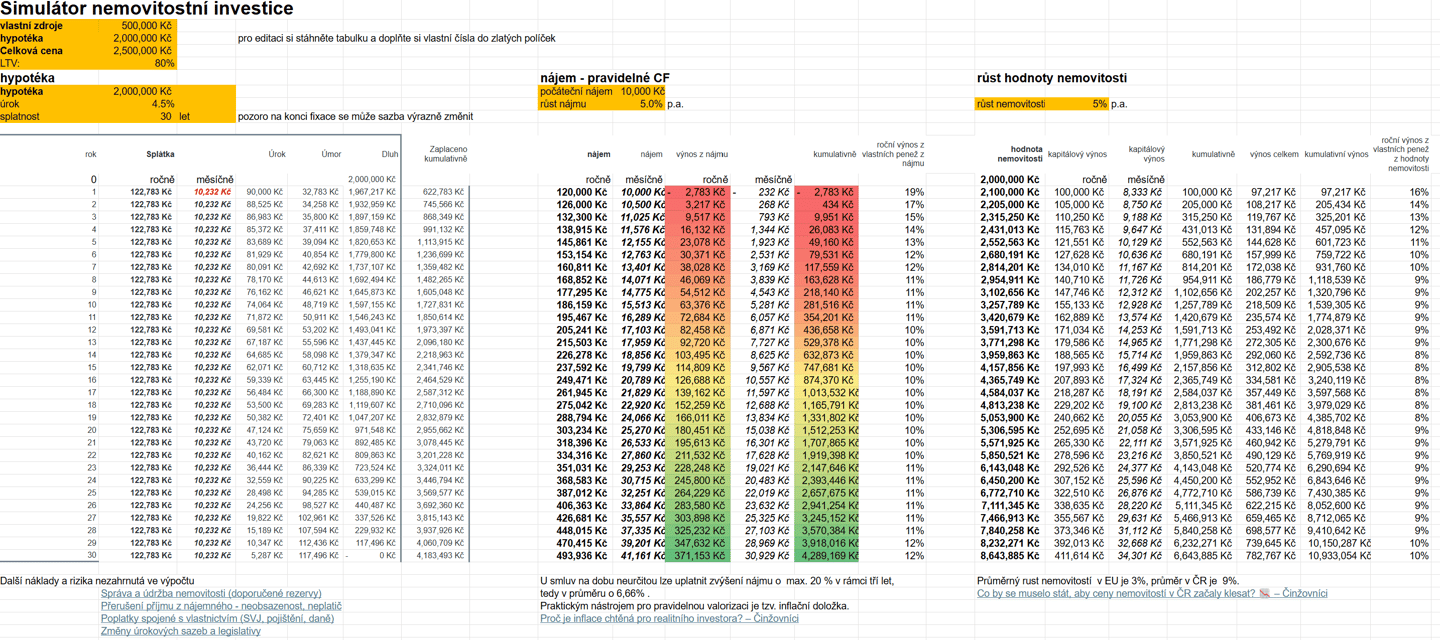Click the monthly yield cell '30,929 Kč'
This screenshot has height=640, width=1440.
pos(769,555)
